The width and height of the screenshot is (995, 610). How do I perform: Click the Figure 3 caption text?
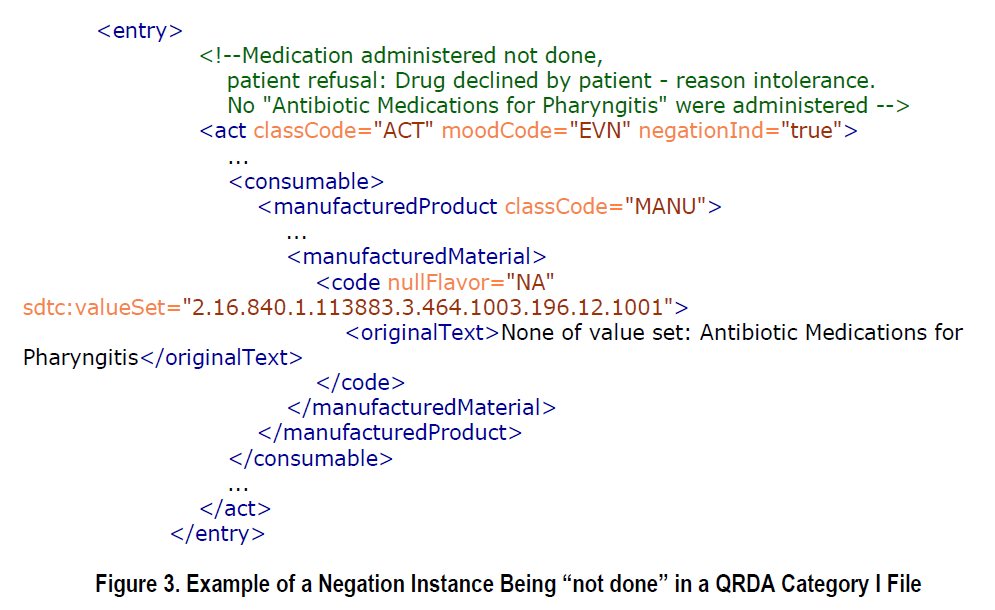point(508,584)
